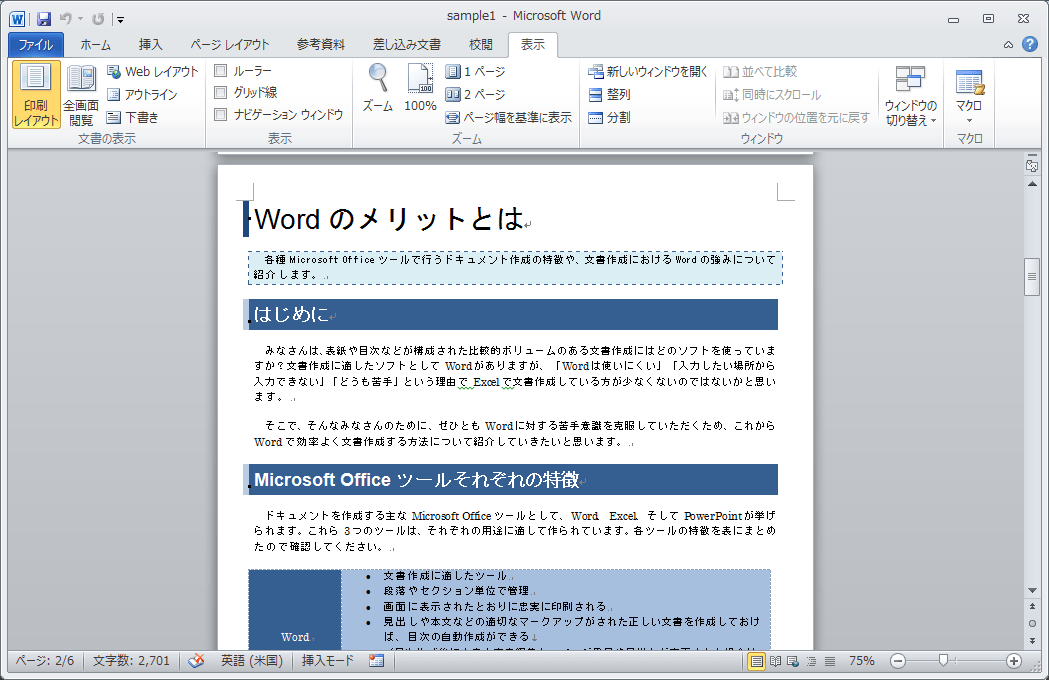Open the ページ レイアウト ribbon tab
1049x680 pixels.
(x=229, y=45)
